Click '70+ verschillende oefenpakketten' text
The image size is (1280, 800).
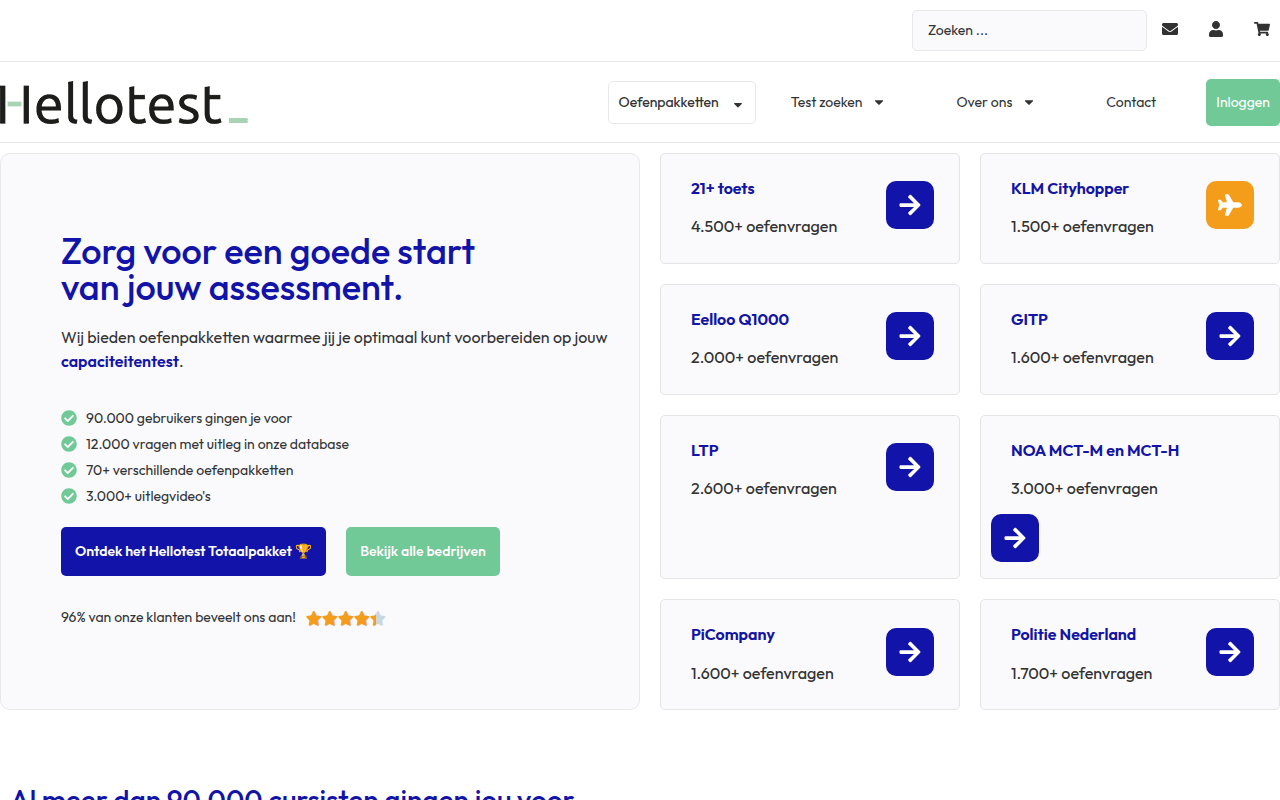190,470
